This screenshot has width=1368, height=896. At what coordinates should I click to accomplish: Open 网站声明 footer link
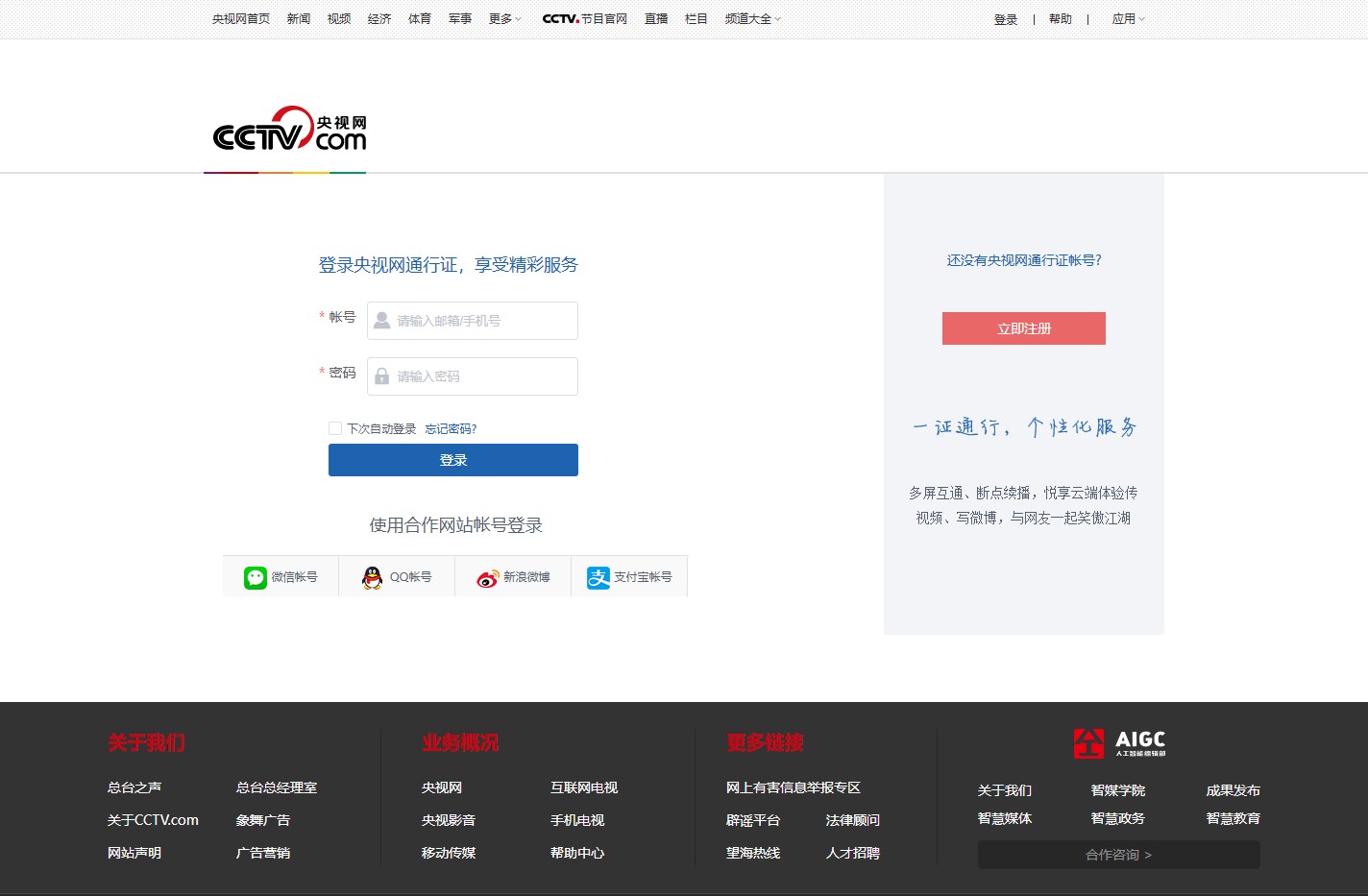[x=134, y=853]
